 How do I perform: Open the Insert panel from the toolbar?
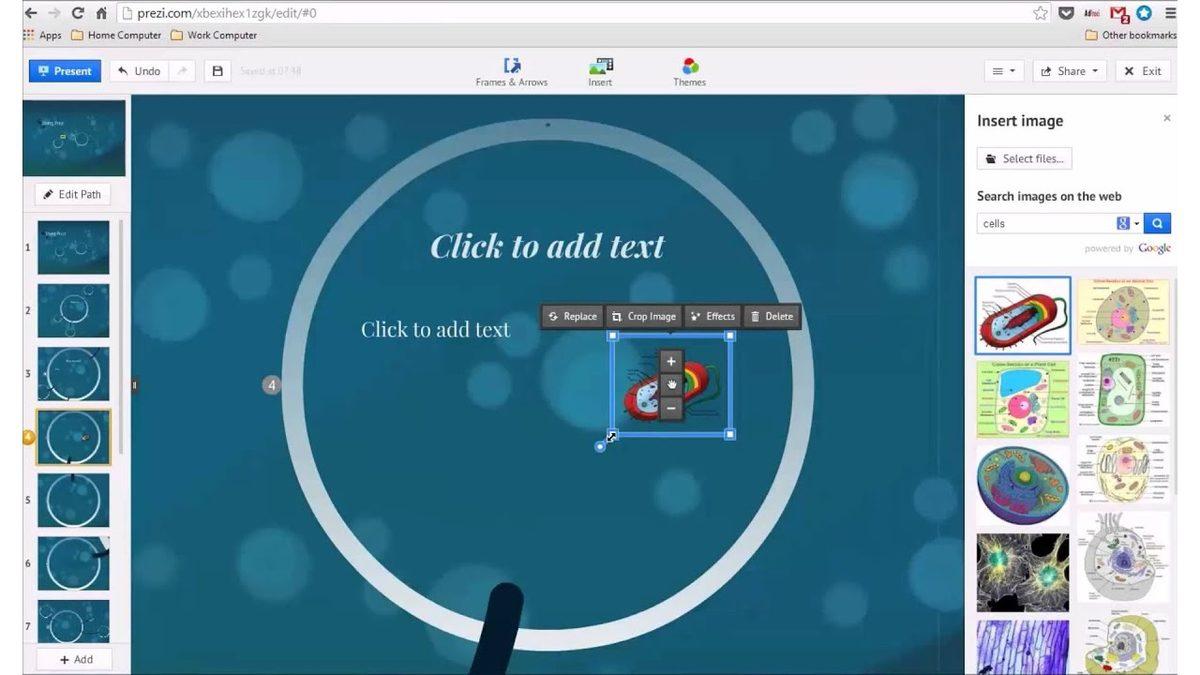coord(599,70)
